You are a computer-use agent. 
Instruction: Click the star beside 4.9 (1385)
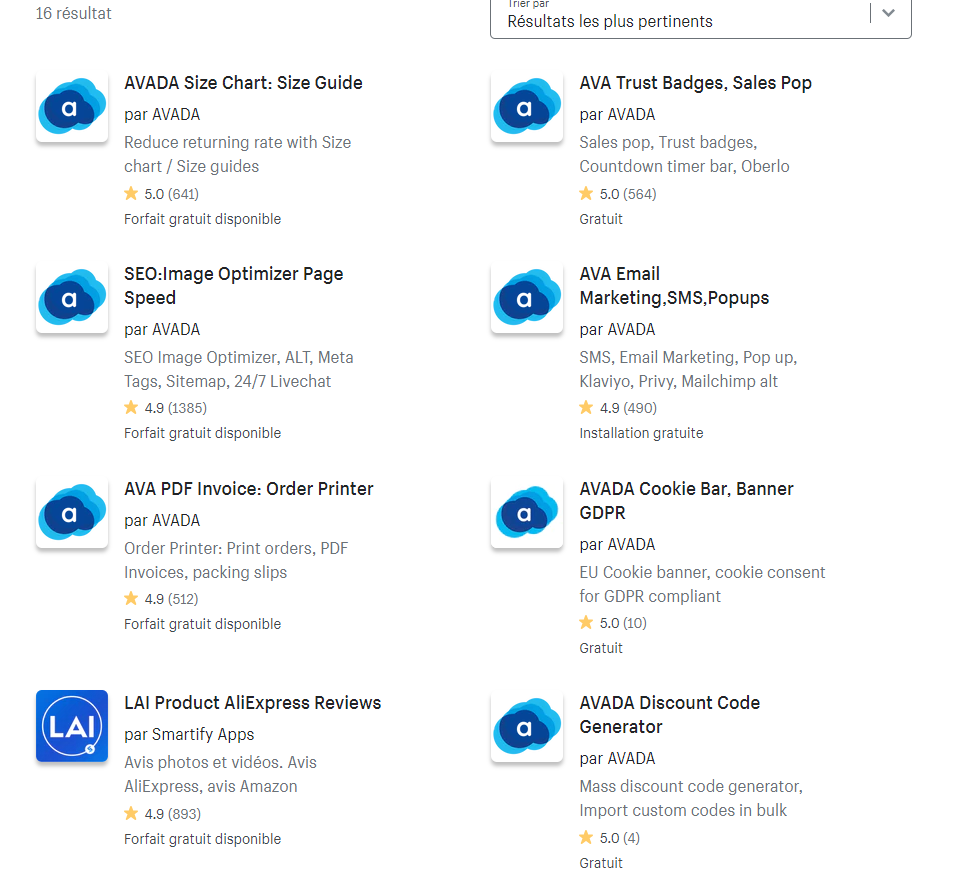[x=131, y=407]
